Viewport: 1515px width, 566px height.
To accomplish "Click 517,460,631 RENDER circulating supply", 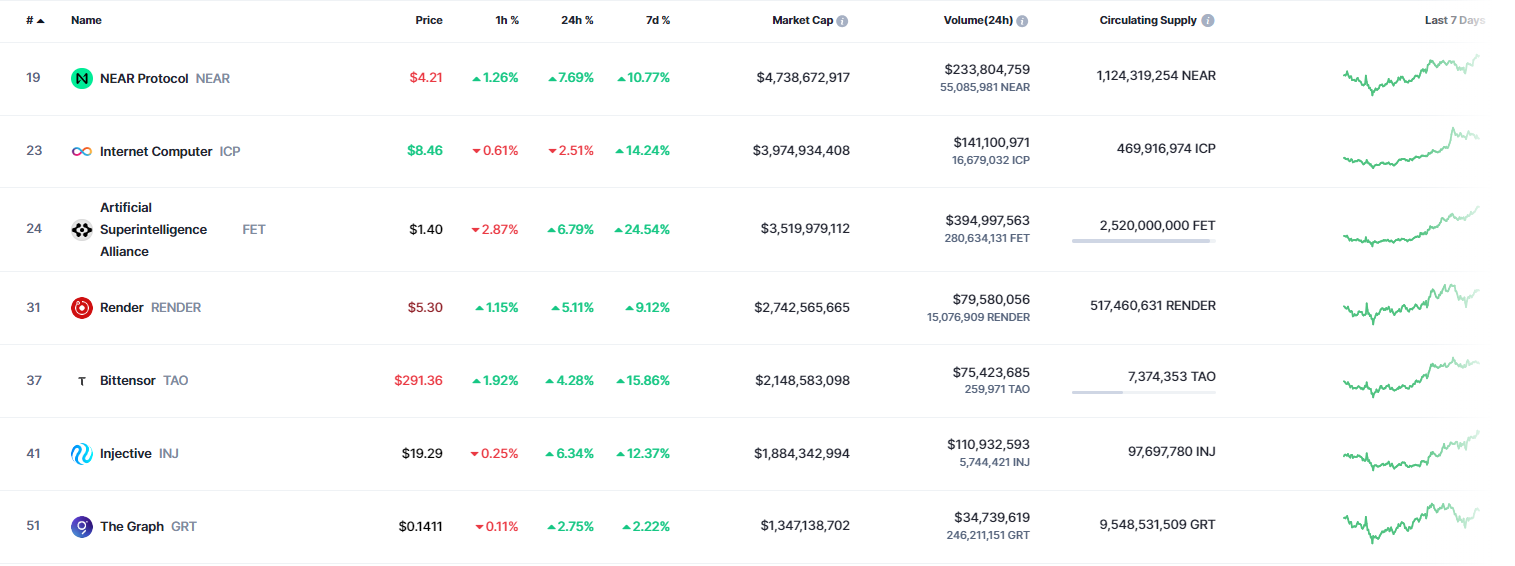I will (x=1153, y=305).
